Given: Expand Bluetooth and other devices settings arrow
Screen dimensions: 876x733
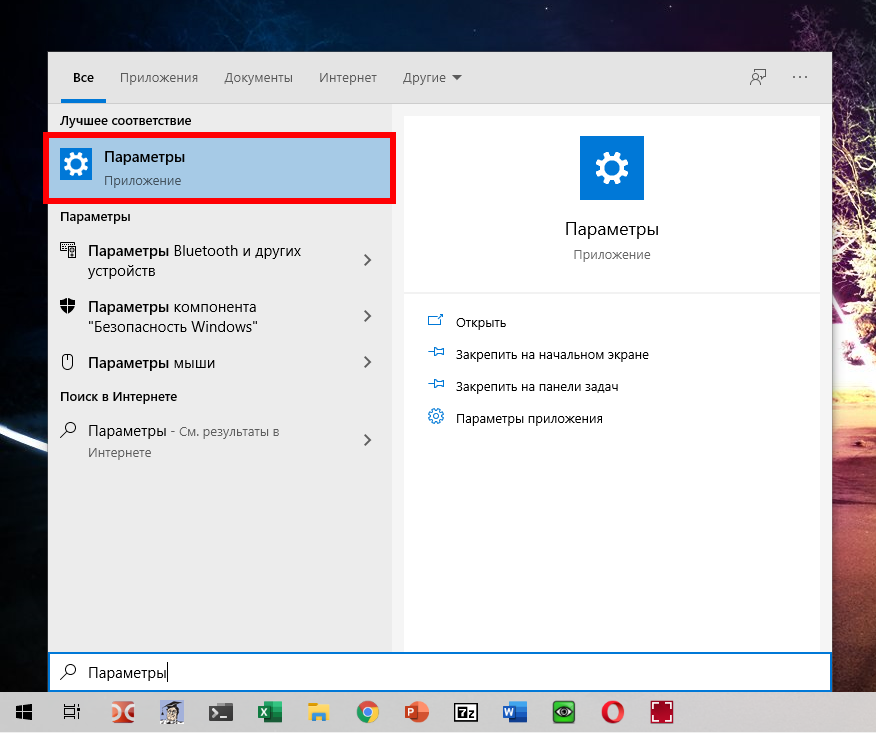Looking at the screenshot, I should point(367,260).
